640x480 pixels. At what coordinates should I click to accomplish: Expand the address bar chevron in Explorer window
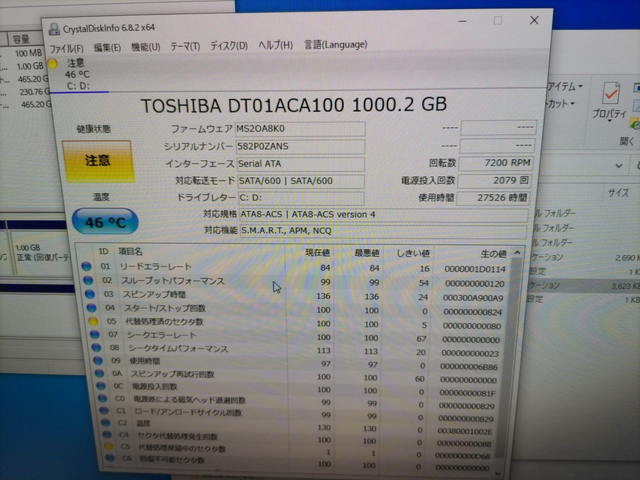click(x=619, y=166)
